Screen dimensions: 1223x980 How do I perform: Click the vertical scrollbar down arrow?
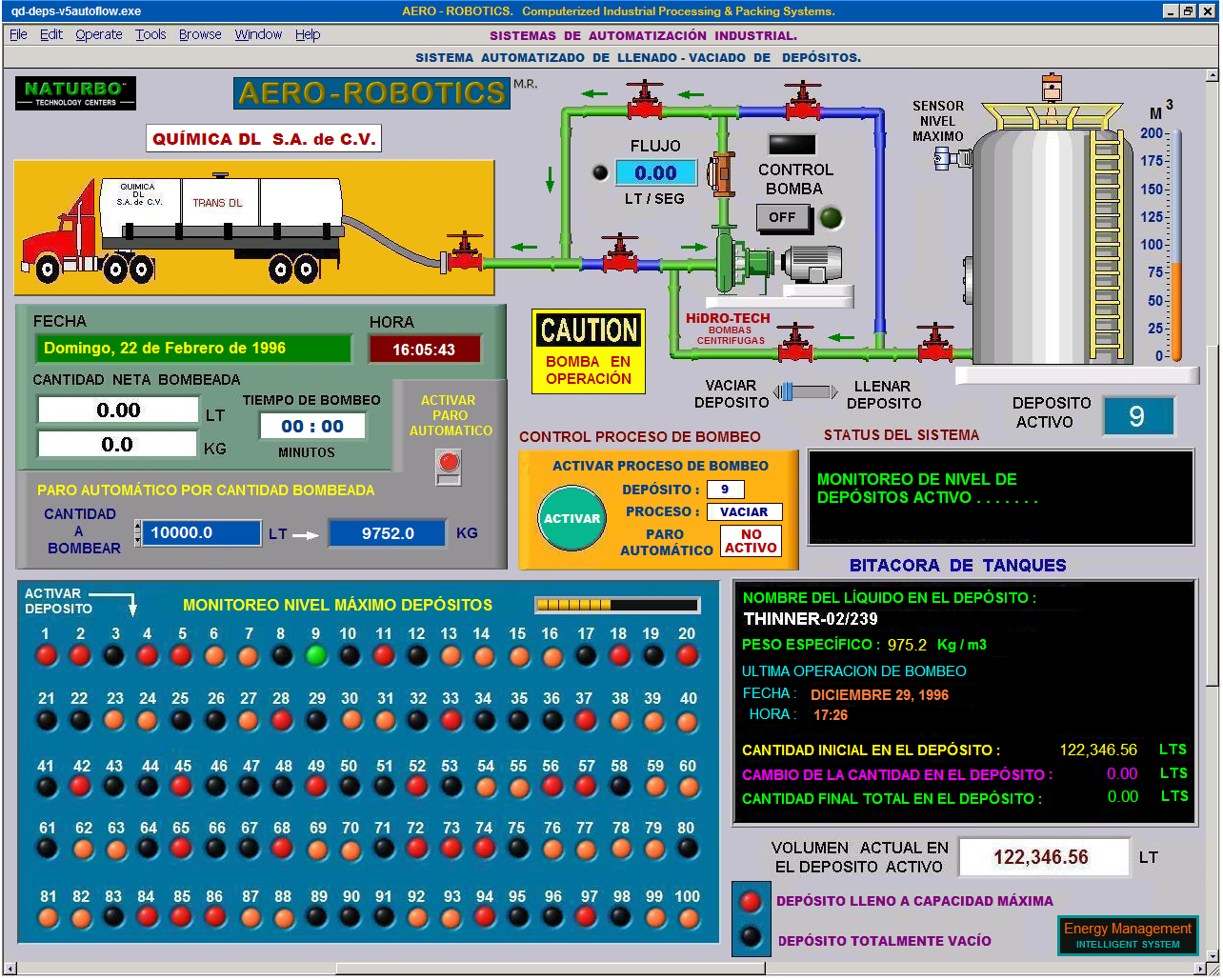pos(1212,954)
